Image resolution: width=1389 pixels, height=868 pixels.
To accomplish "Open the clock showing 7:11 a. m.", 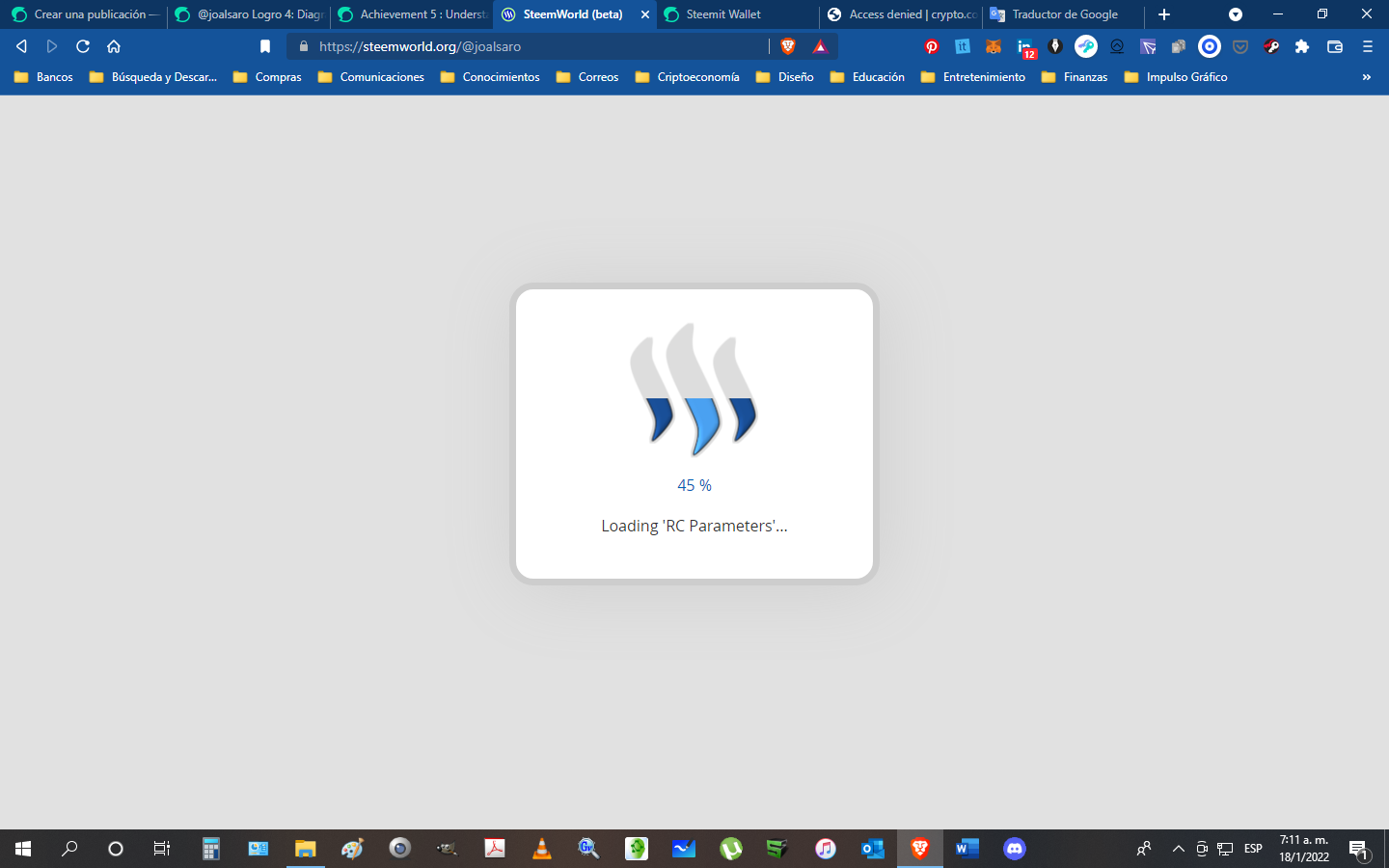I will [1304, 849].
